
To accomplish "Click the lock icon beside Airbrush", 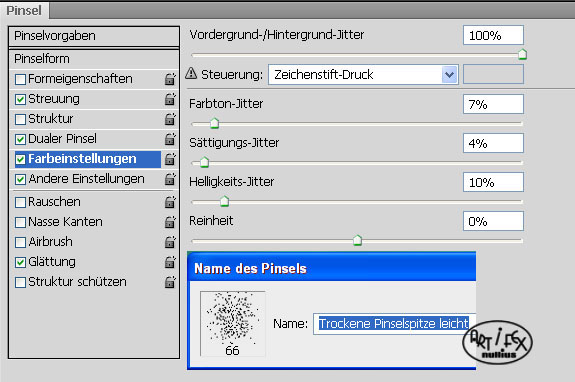I will click(170, 242).
